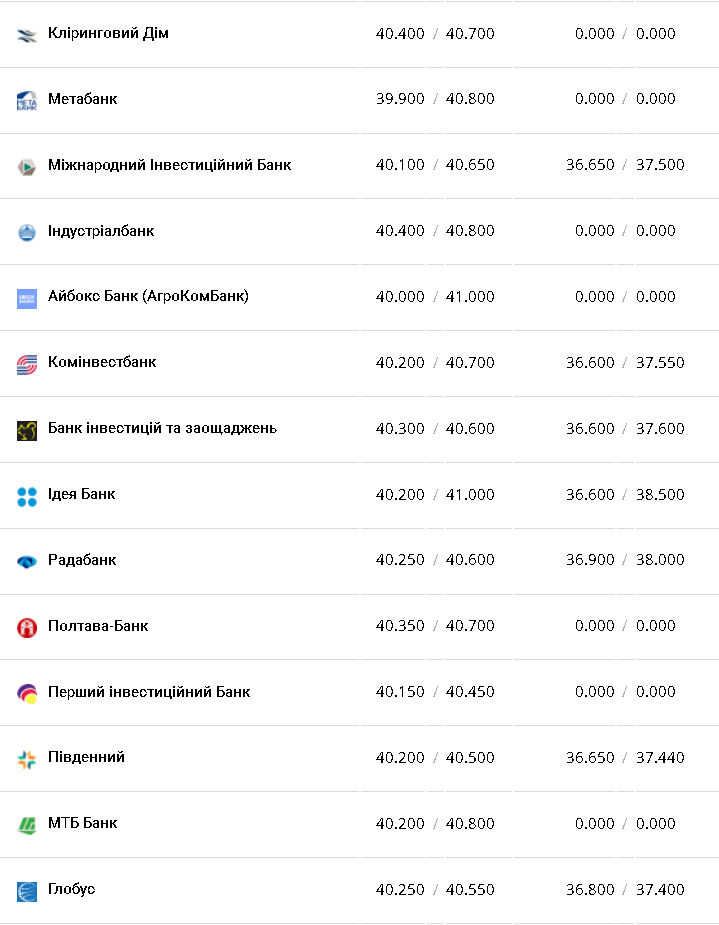
Task: Click the Глобус bank name
Action: [x=71, y=889]
